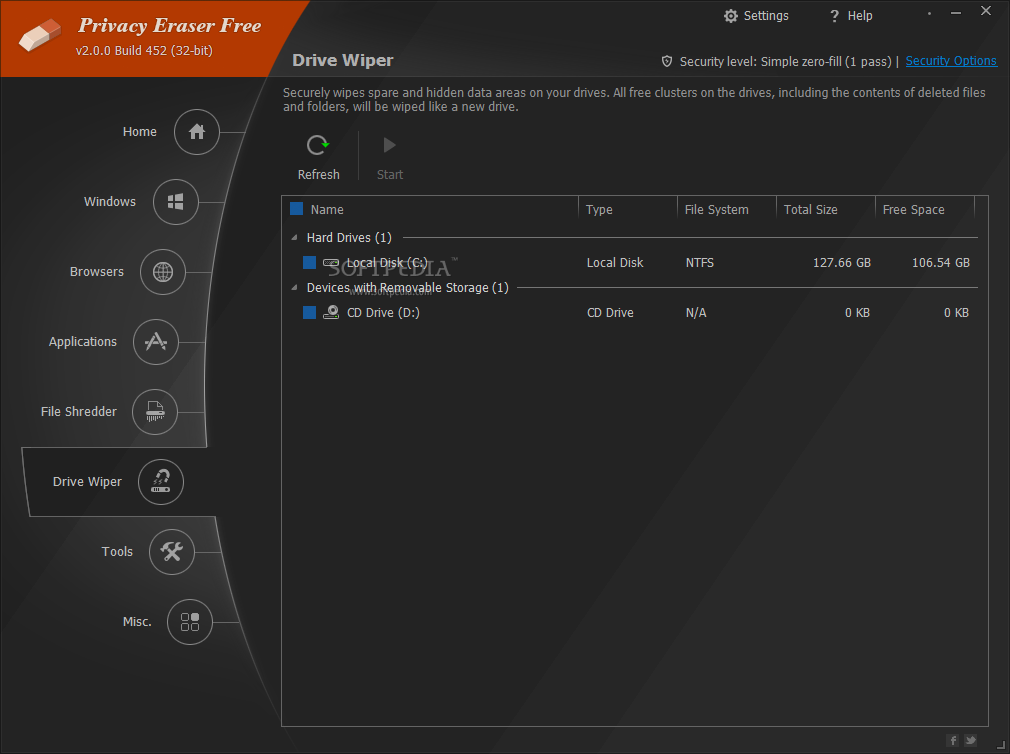Open the Applications section icon

pos(156,342)
